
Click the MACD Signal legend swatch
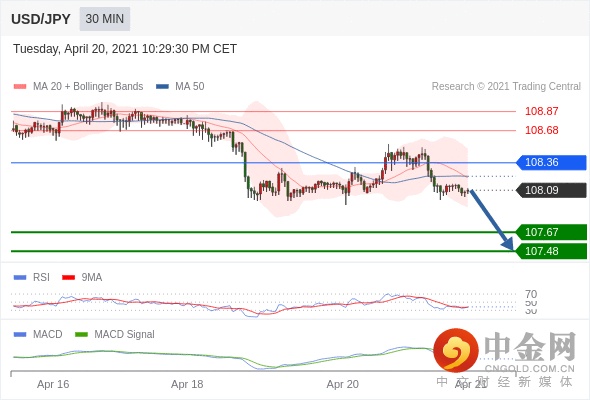pos(81,335)
